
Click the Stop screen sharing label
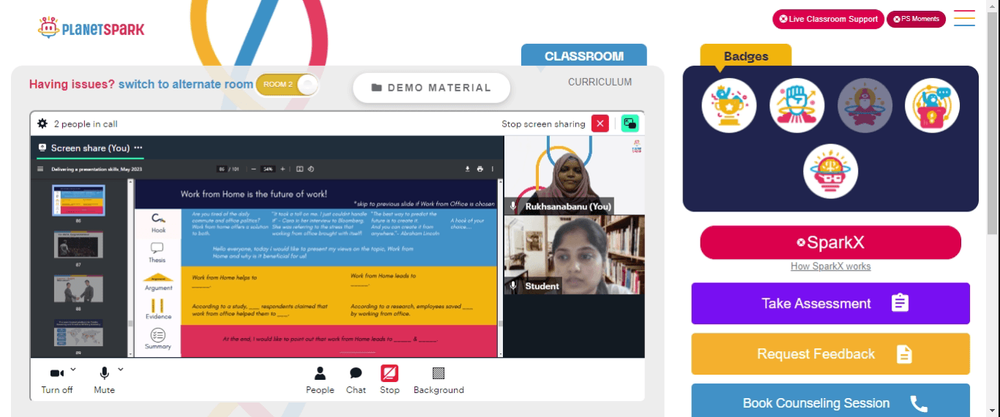click(x=543, y=124)
